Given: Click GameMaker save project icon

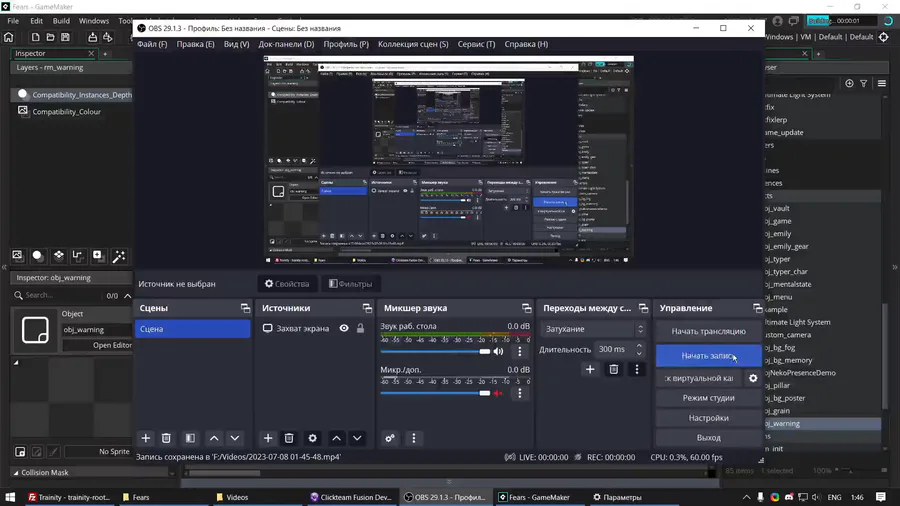Looking at the screenshot, I should pyautogui.click(x=65, y=37).
